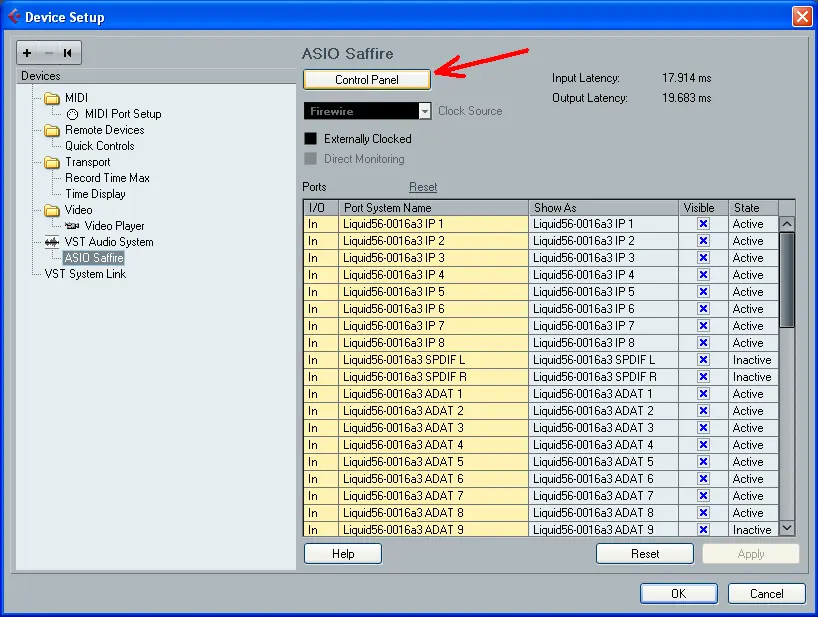Click the ports list scroll up arrow
The height and width of the screenshot is (617, 818).
pyautogui.click(x=787, y=224)
